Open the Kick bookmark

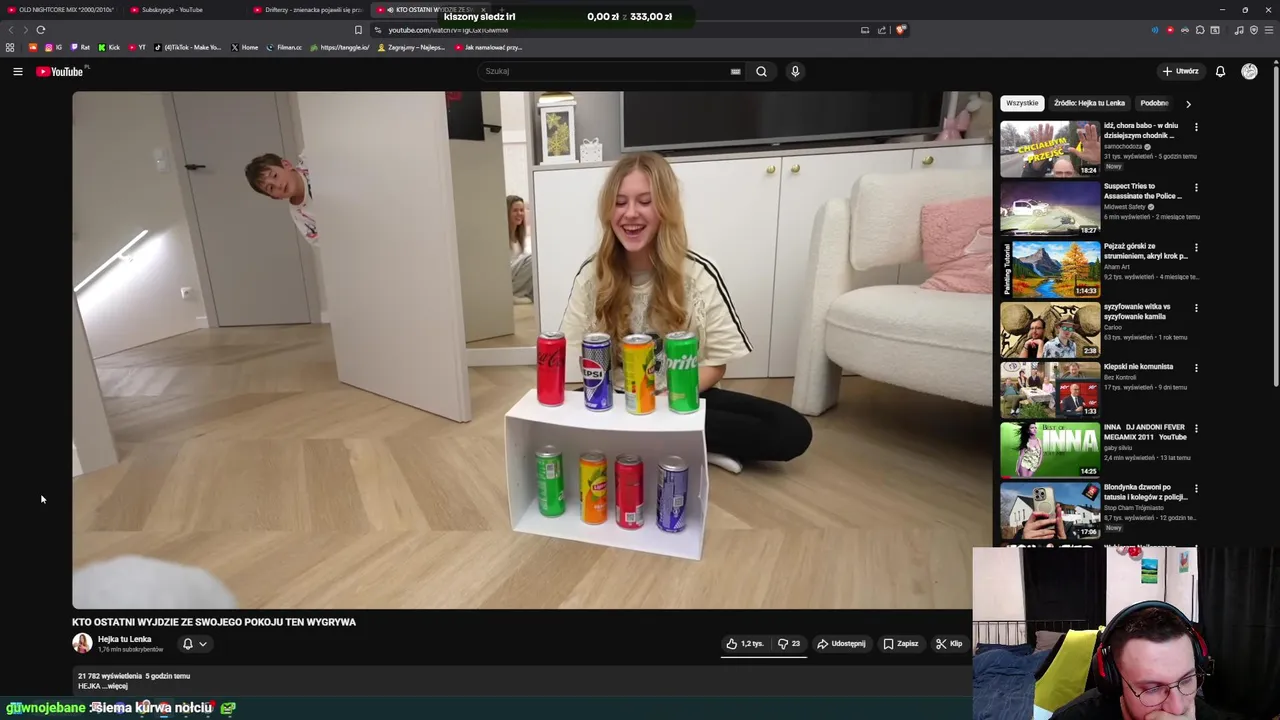pyautogui.click(x=109, y=47)
